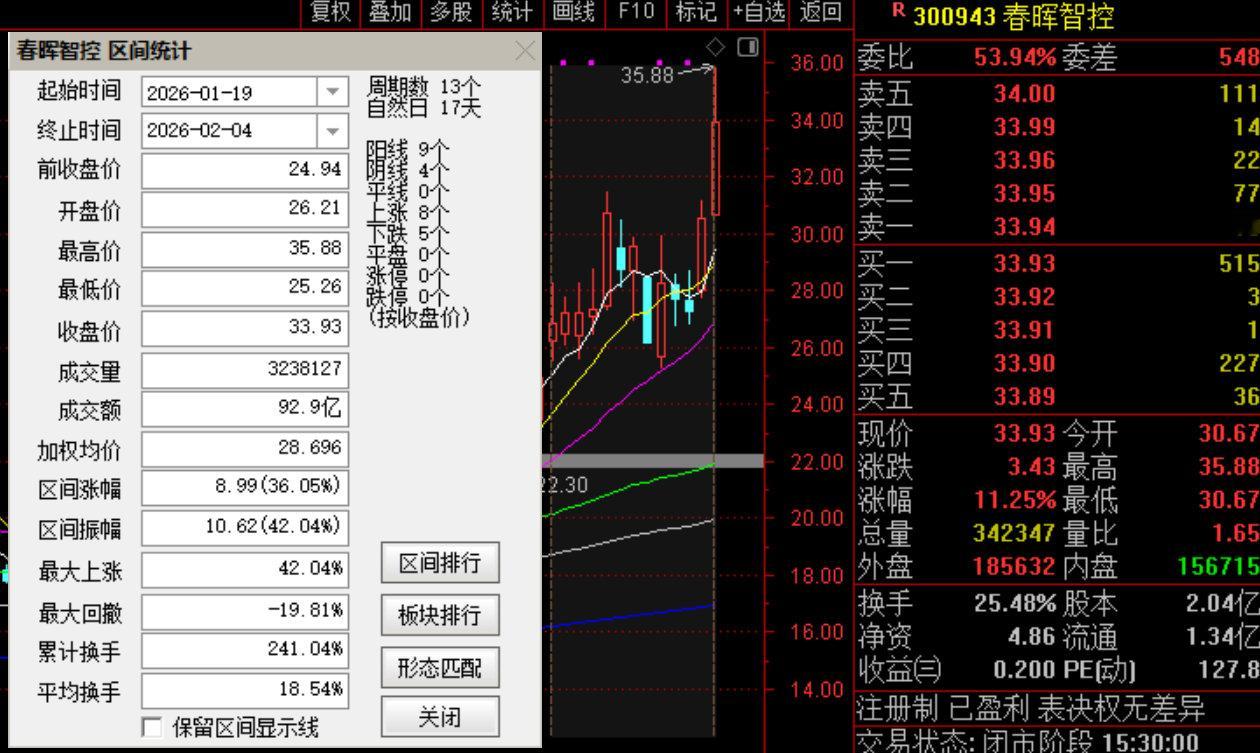
Task: Run 形态匹配 pattern matching
Action: click(442, 668)
